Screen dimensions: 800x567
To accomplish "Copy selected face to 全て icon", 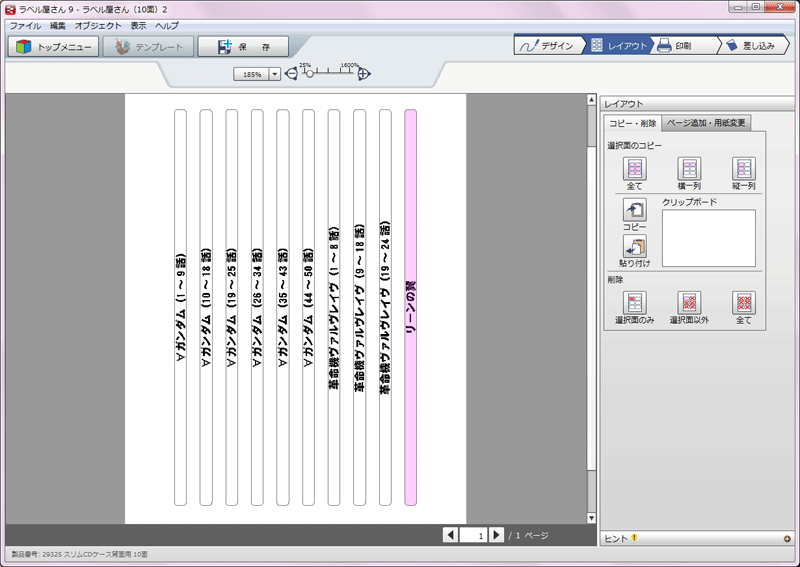I will pos(635,168).
